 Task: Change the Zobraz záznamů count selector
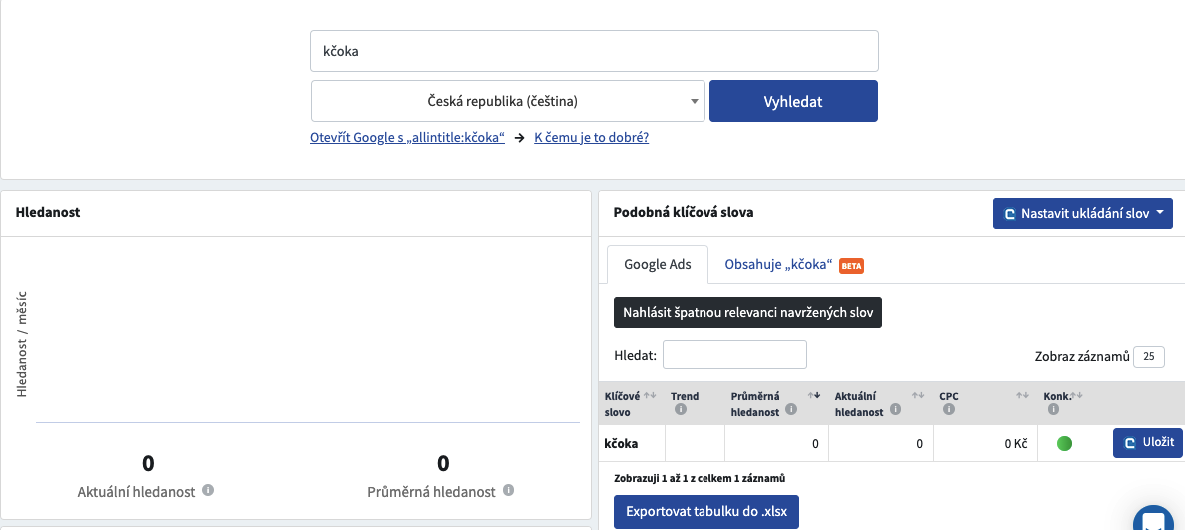[x=1149, y=357]
